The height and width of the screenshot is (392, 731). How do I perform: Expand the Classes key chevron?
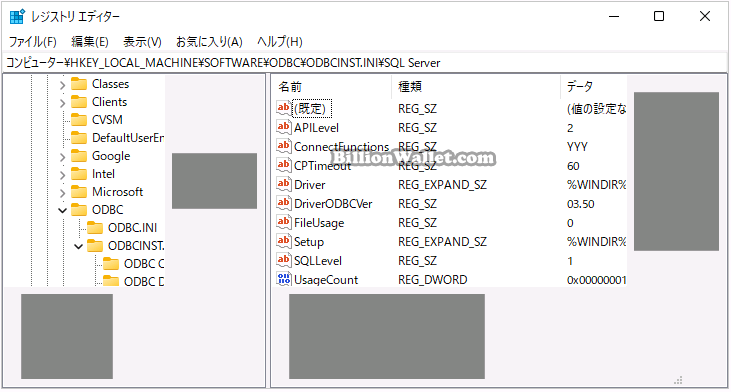click(62, 84)
